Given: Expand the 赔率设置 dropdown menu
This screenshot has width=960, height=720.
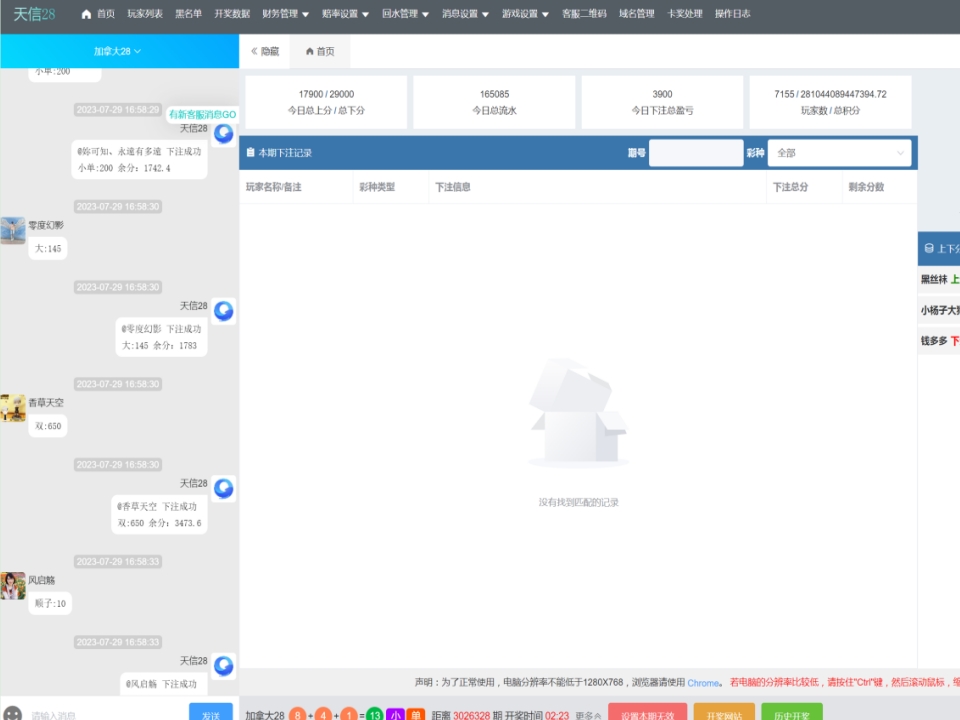Looking at the screenshot, I should pyautogui.click(x=345, y=14).
